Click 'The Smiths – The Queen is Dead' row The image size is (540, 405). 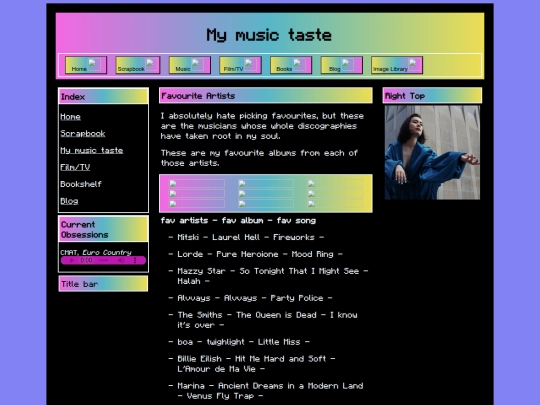point(263,320)
